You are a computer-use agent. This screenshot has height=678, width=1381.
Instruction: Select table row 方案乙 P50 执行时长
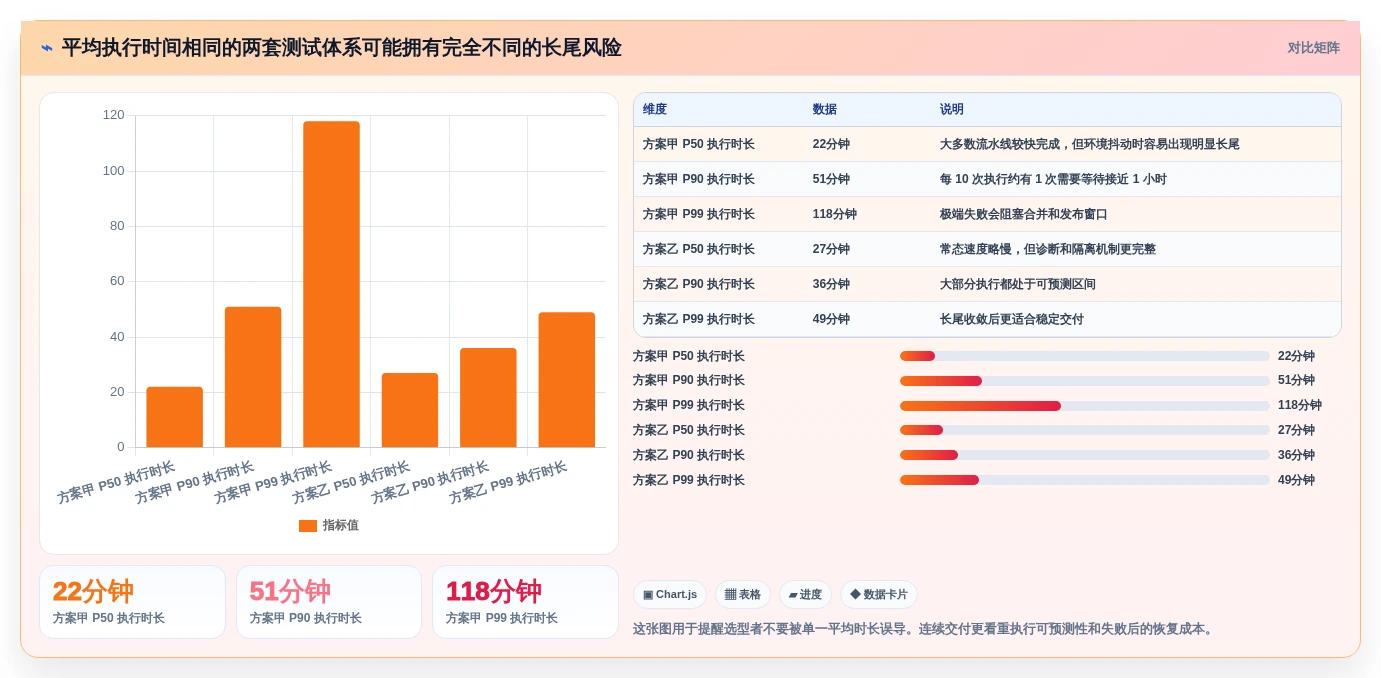coord(987,249)
